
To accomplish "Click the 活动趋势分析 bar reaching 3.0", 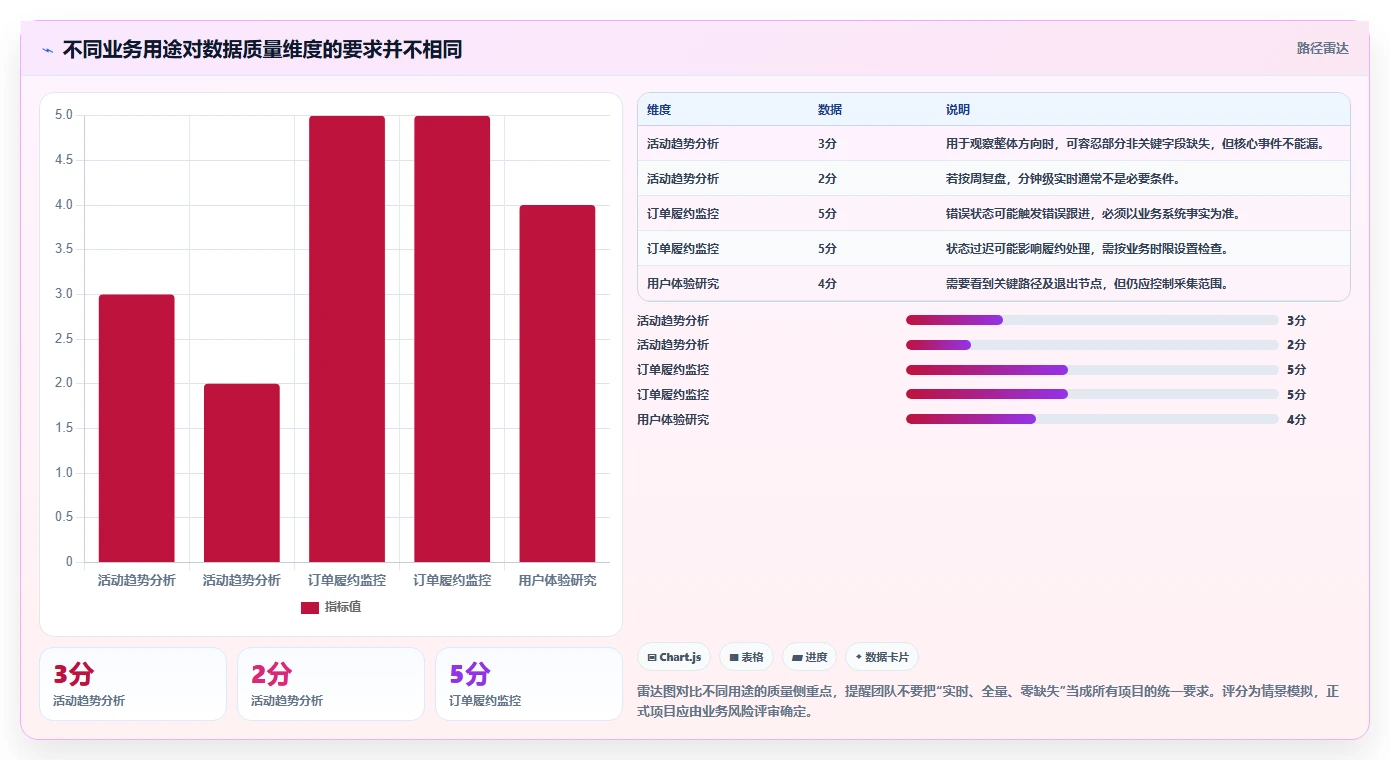I will pyautogui.click(x=136, y=428).
